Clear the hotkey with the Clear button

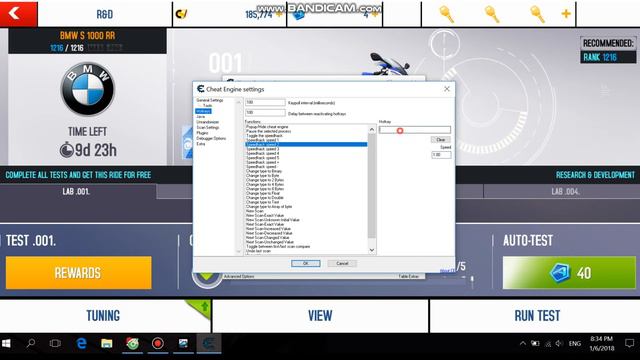441,140
